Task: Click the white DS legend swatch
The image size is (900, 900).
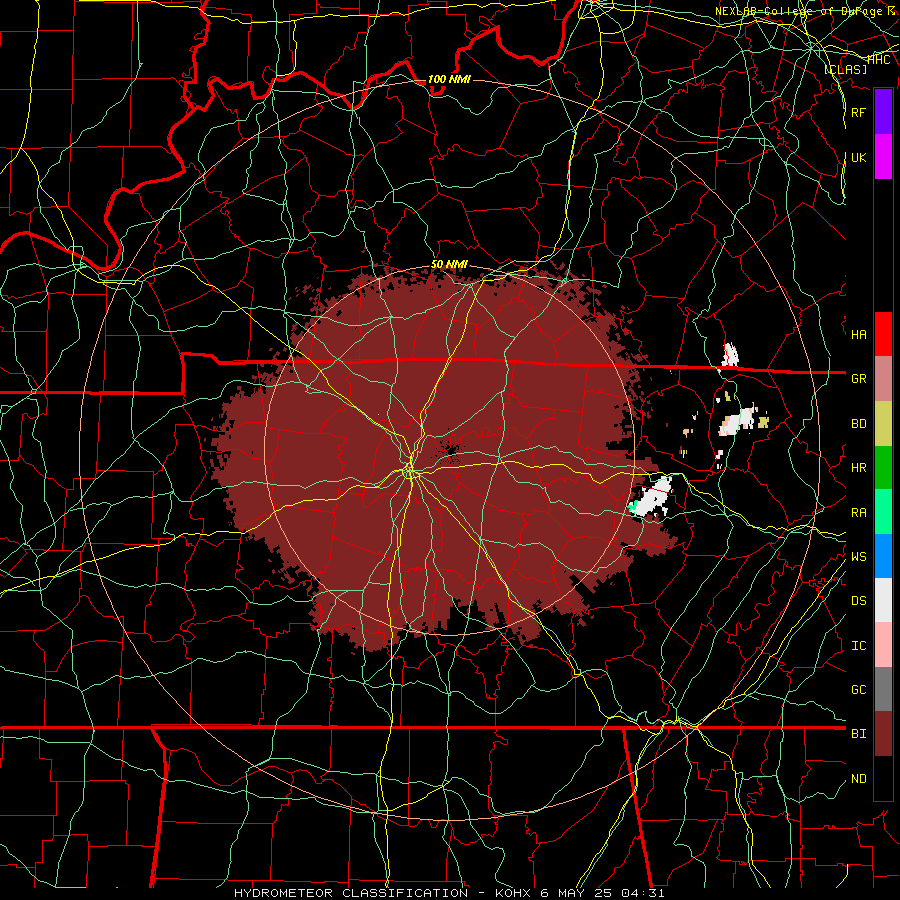Action: tap(883, 600)
